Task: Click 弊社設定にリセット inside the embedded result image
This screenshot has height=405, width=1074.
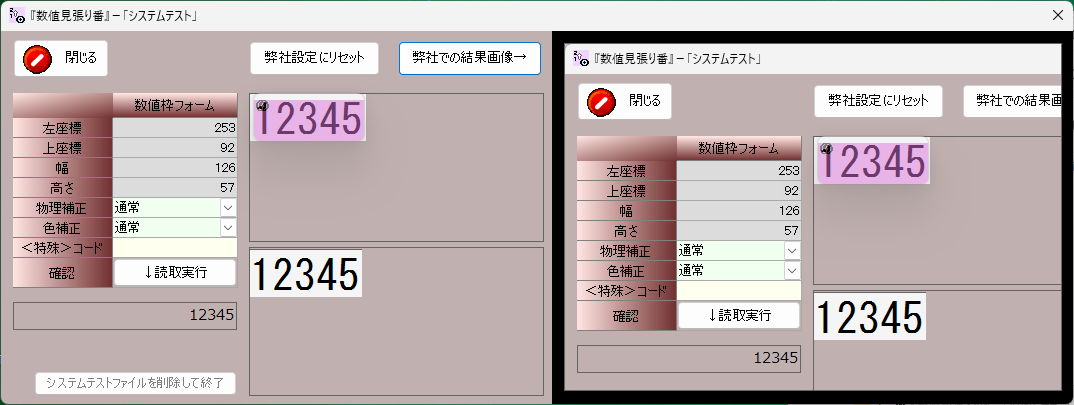Action: point(878,101)
